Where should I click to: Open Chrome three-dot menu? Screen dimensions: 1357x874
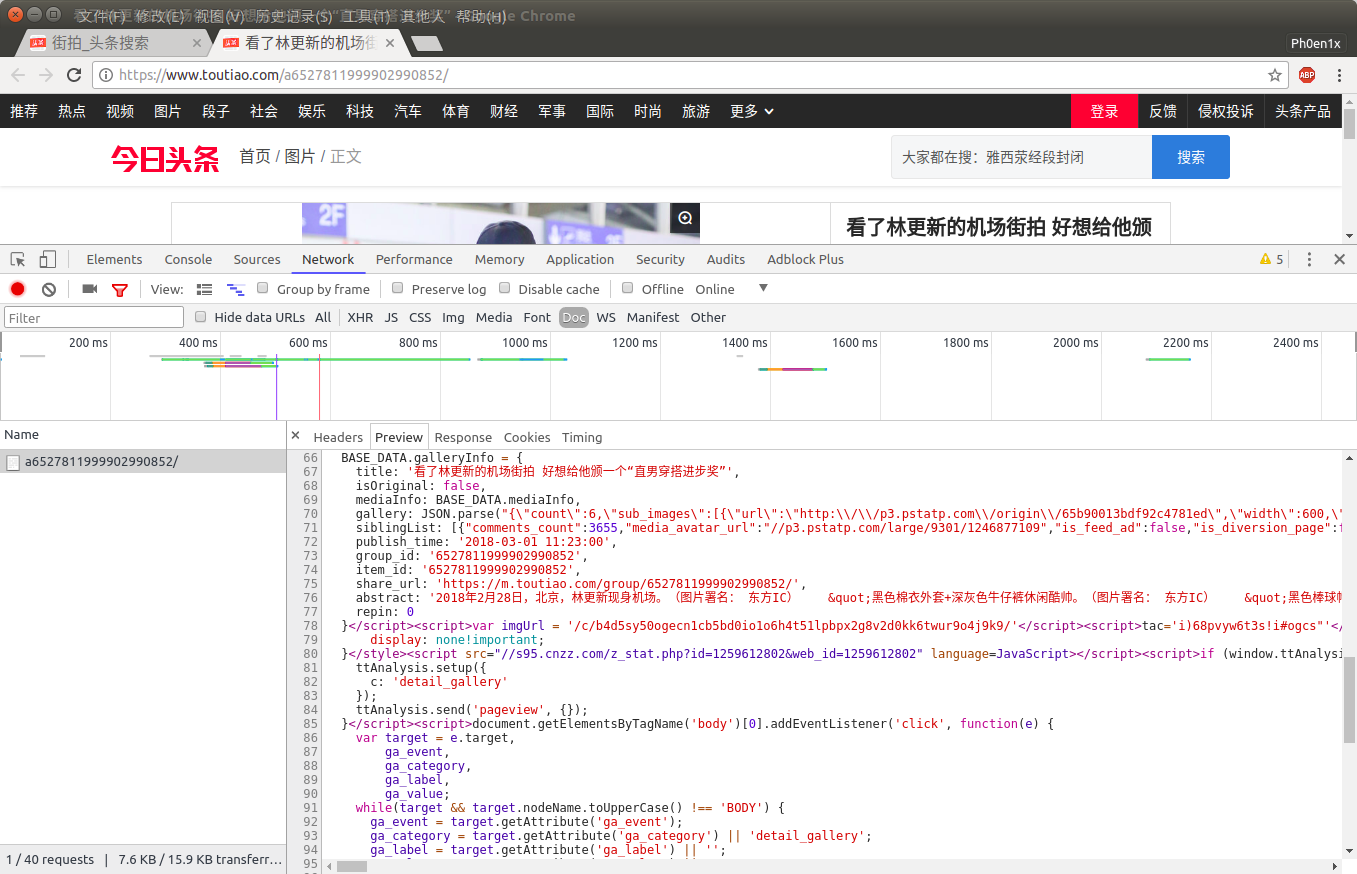click(x=1340, y=75)
